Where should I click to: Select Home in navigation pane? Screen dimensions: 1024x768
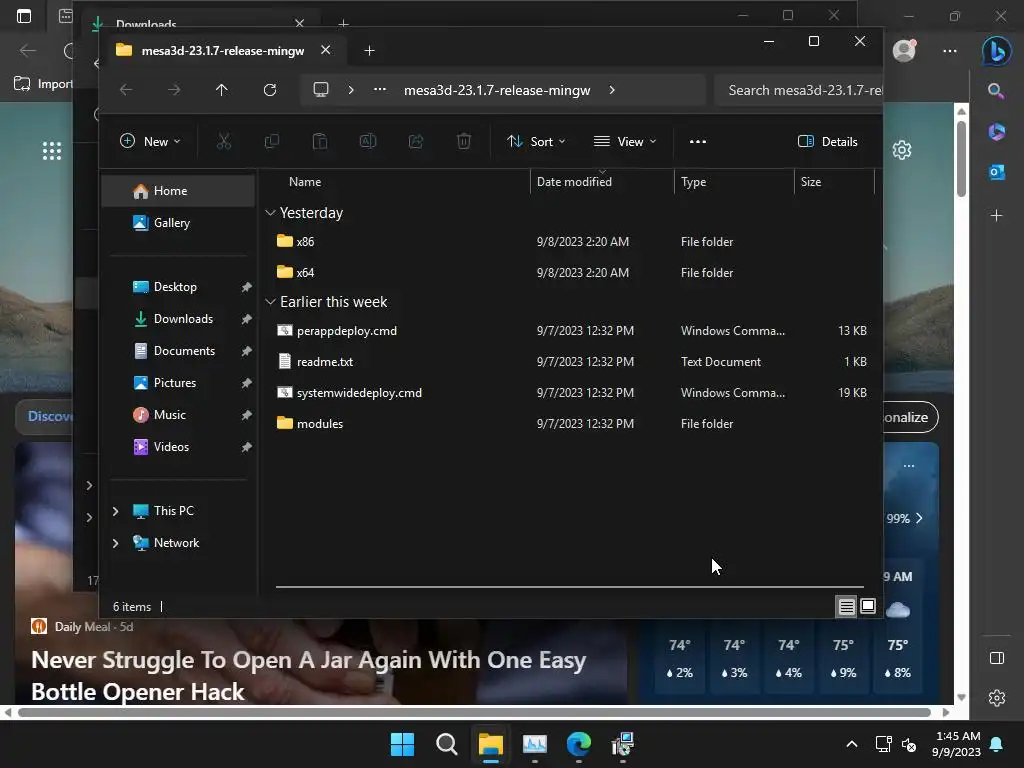coord(178,191)
